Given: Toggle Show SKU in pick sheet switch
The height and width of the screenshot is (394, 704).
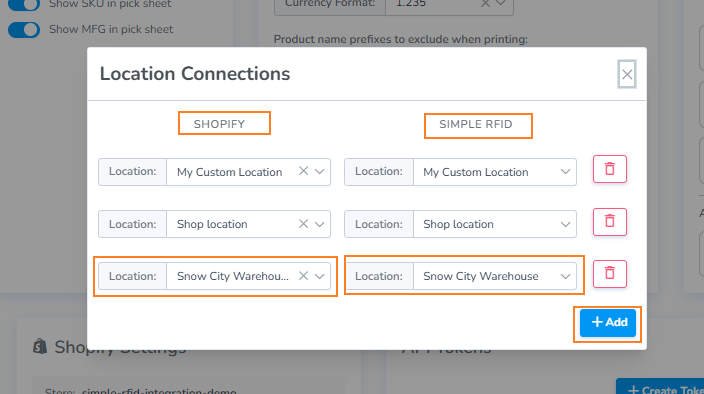Looking at the screenshot, I should (24, 4).
